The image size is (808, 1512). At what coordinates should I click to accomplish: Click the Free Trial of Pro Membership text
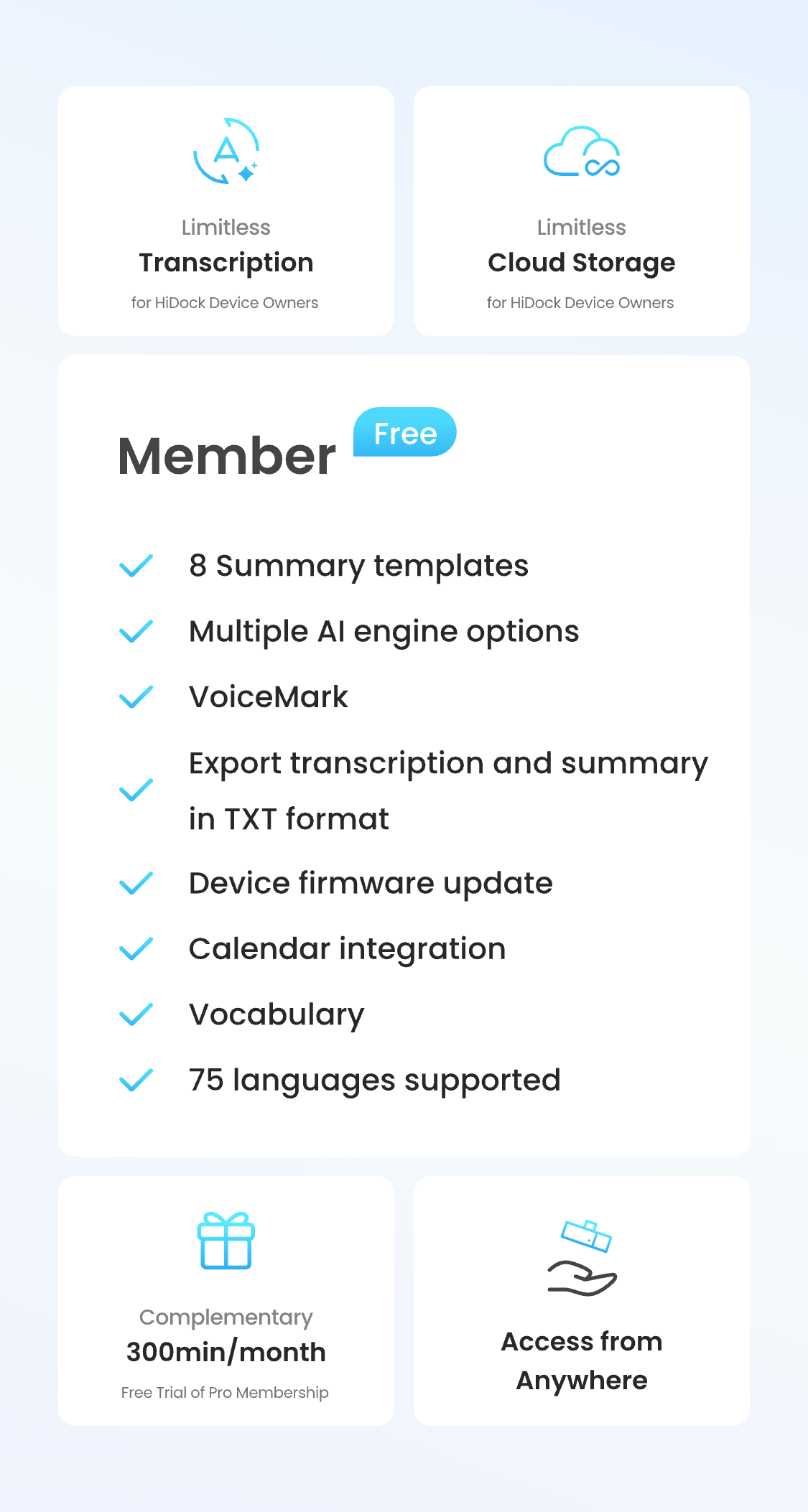click(225, 1393)
